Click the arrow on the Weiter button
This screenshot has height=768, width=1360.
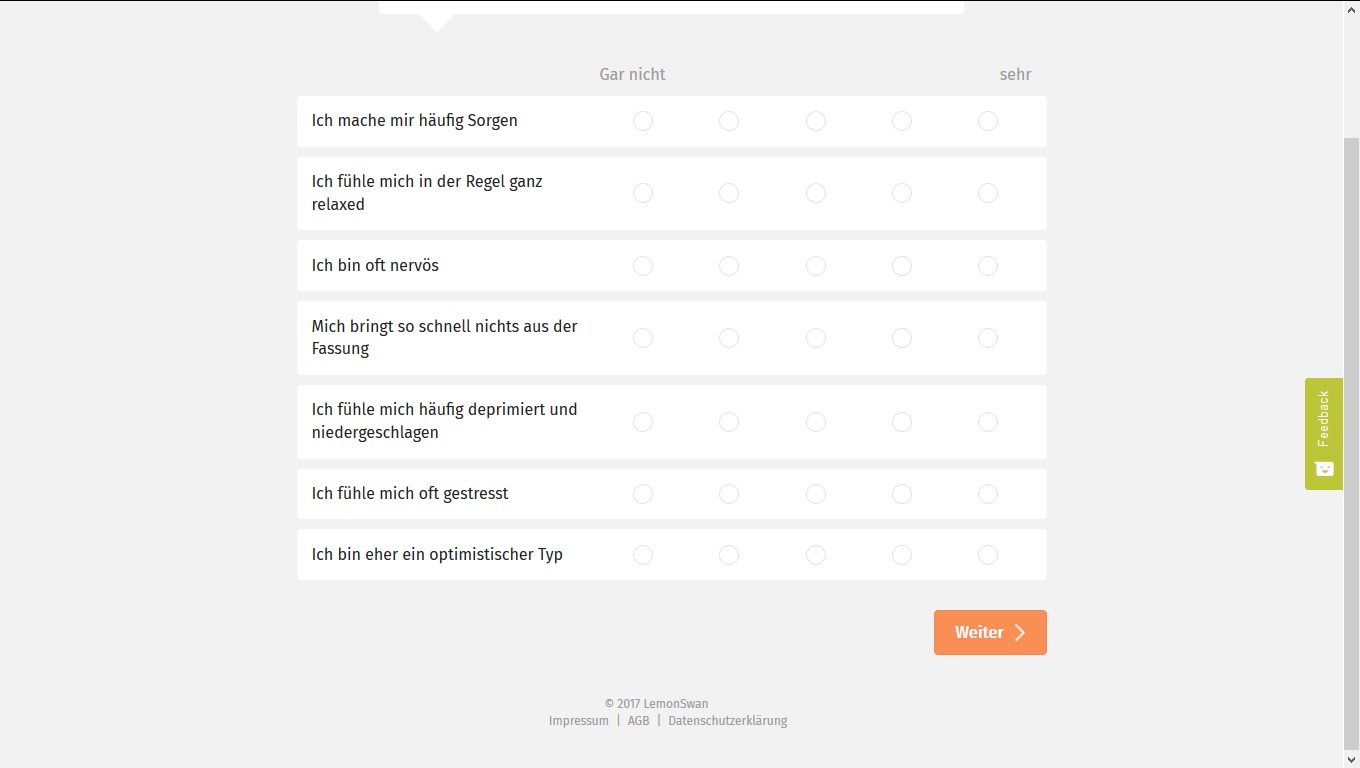(x=1020, y=632)
